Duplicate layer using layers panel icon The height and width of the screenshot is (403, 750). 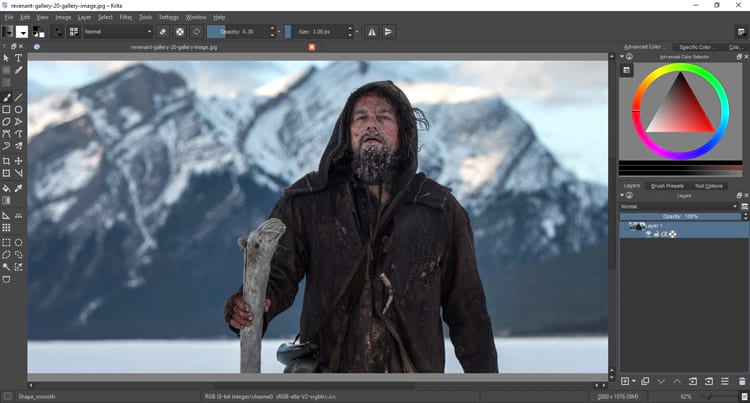(645, 381)
